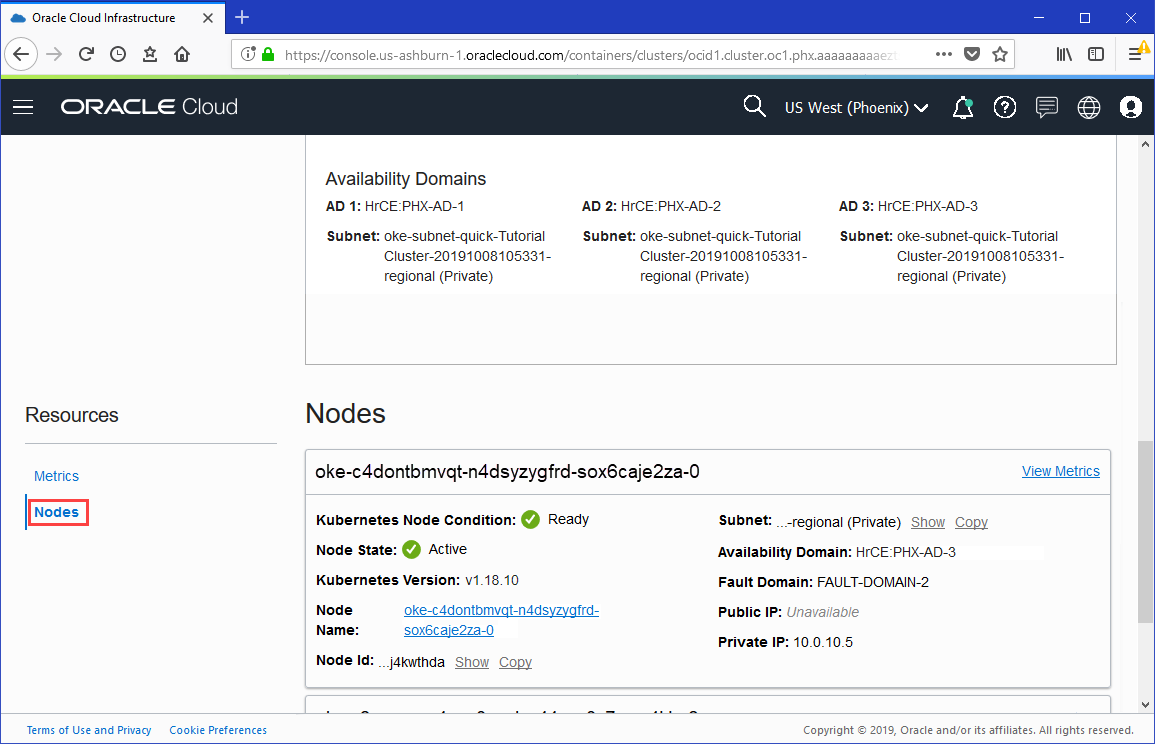Open Cookie Preferences link

tap(218, 730)
